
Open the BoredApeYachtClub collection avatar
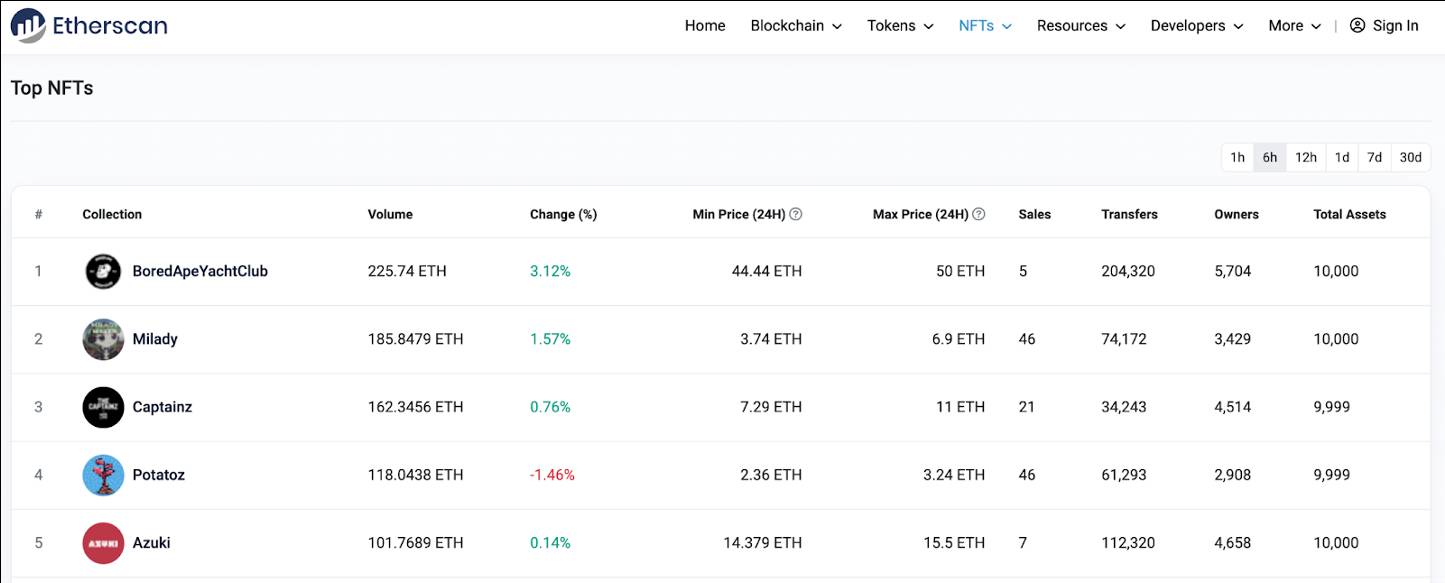pyautogui.click(x=103, y=271)
